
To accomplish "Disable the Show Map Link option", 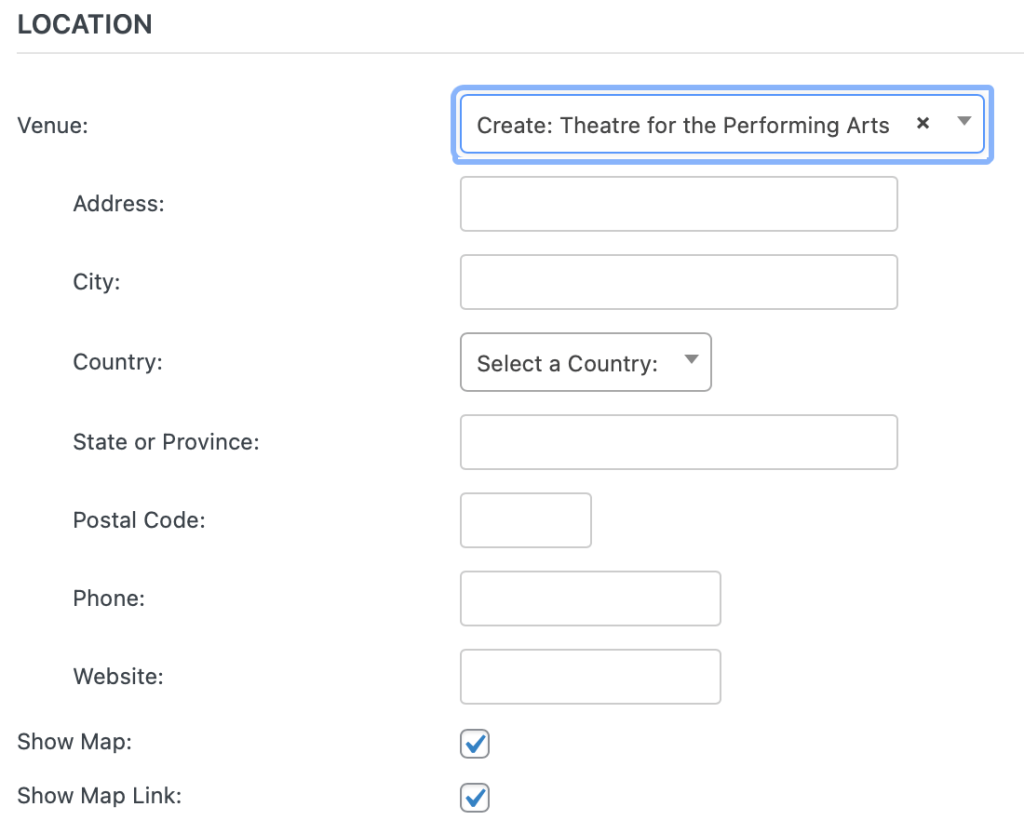I will 474,798.
